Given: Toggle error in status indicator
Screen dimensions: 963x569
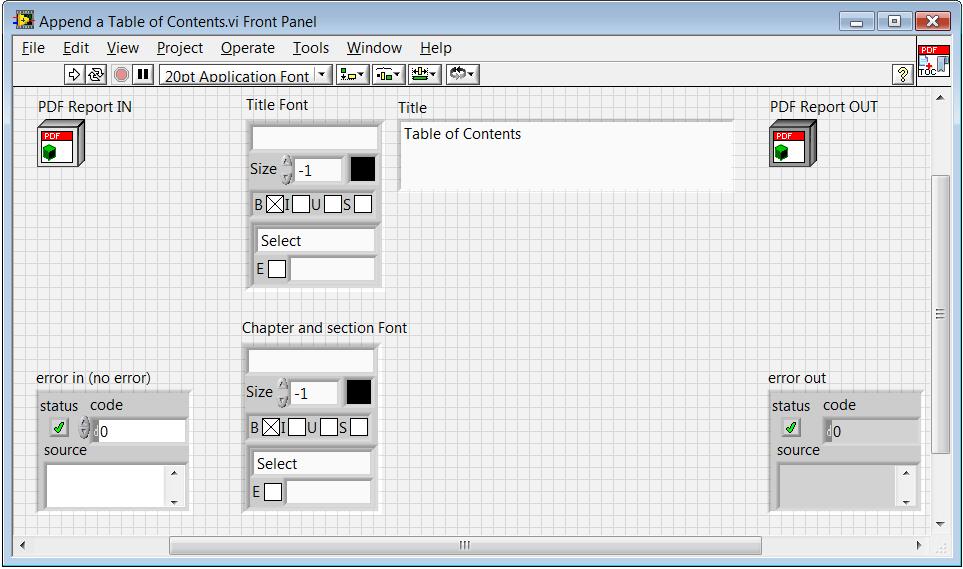Looking at the screenshot, I should [60, 428].
